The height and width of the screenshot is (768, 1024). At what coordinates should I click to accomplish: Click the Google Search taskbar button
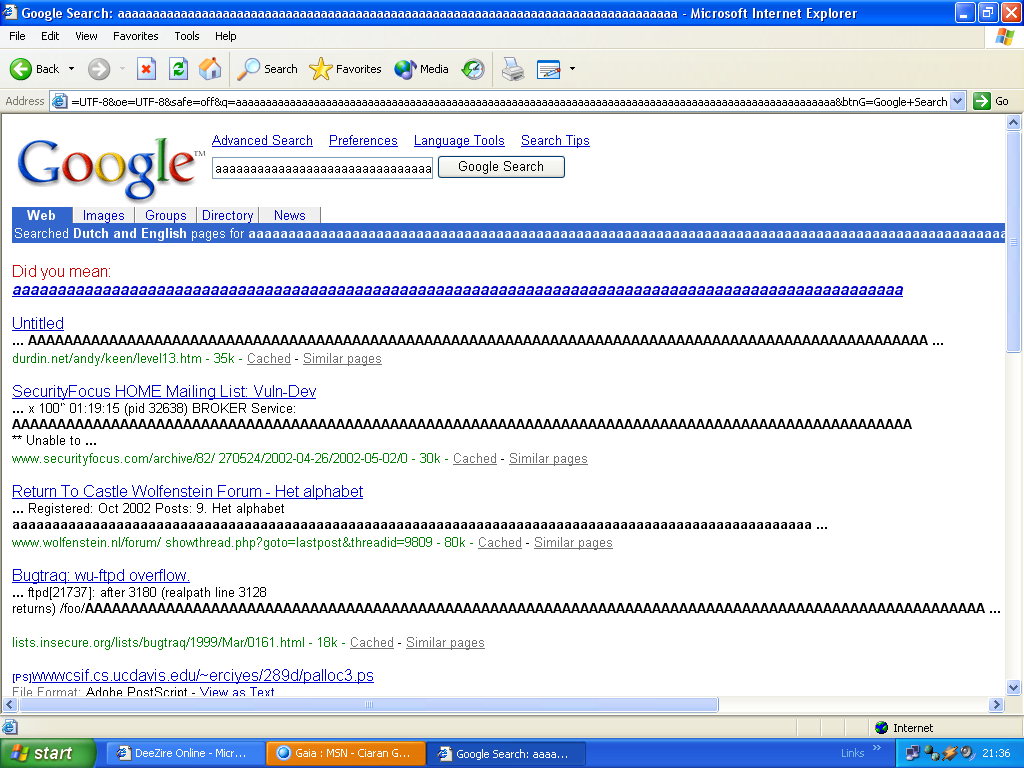point(505,754)
